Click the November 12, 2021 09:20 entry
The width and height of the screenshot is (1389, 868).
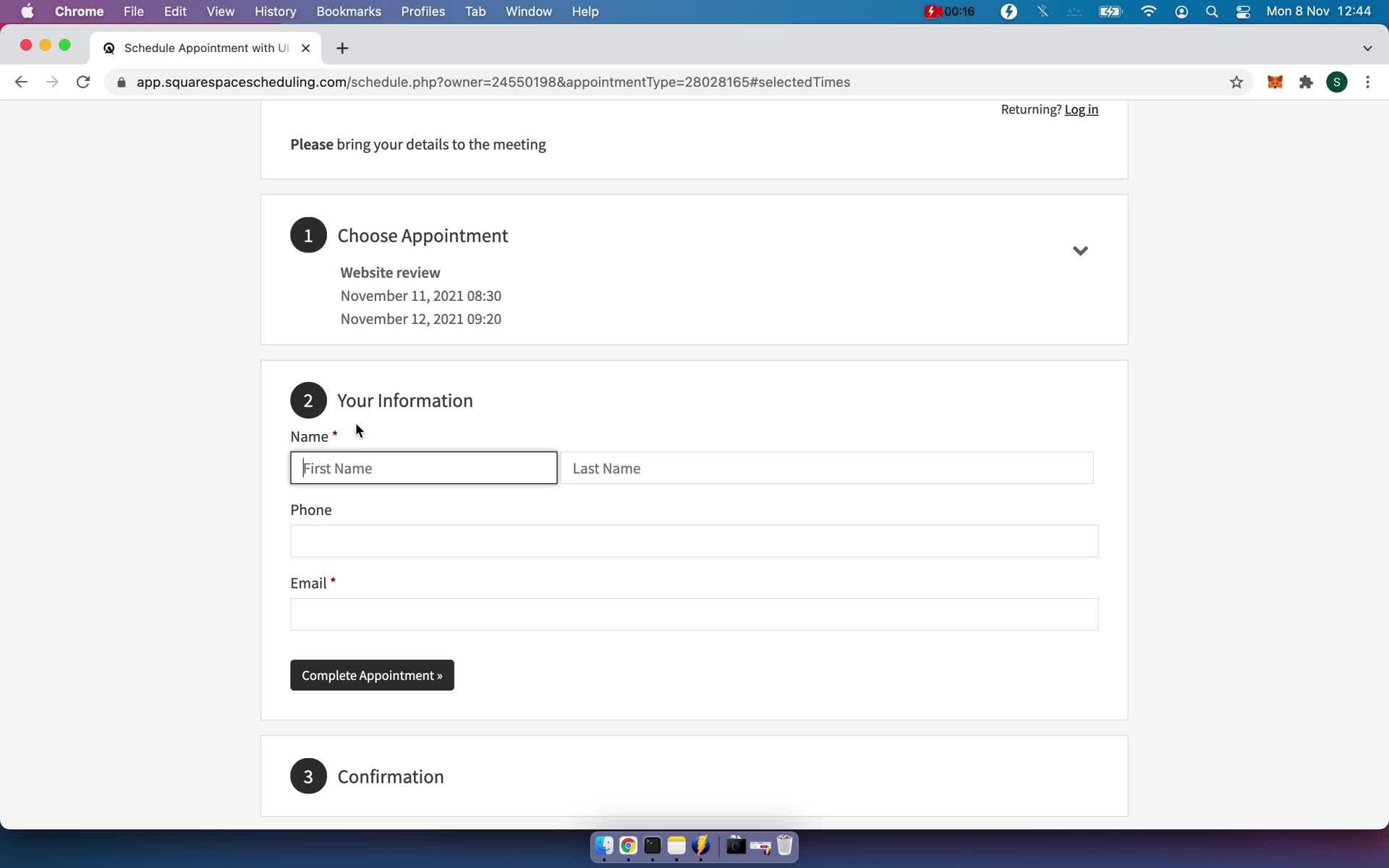click(x=420, y=319)
